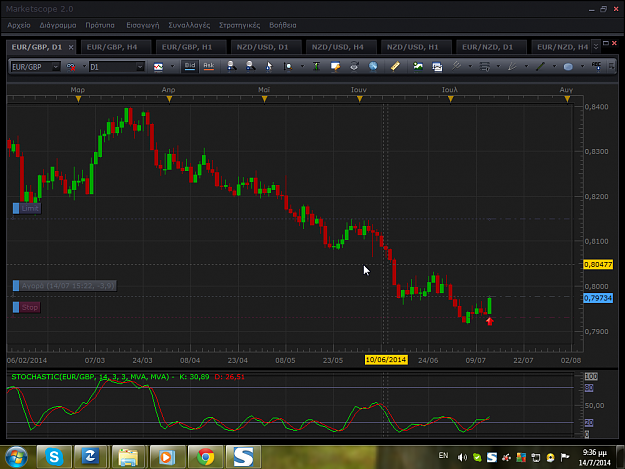
Task: Expand the tab overflow chevron
Action: click(596, 47)
